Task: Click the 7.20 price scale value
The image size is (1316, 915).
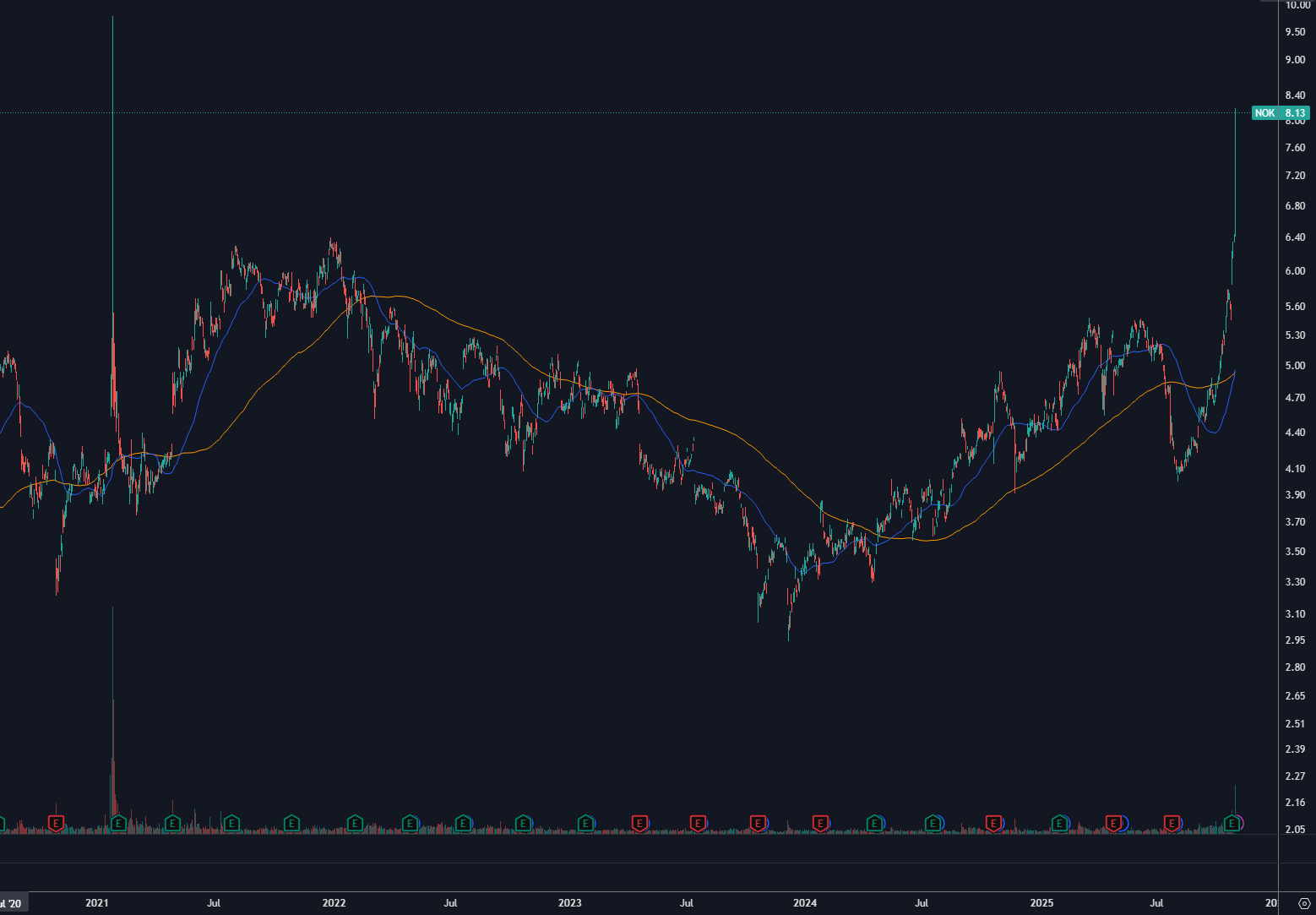Action: tap(1296, 176)
